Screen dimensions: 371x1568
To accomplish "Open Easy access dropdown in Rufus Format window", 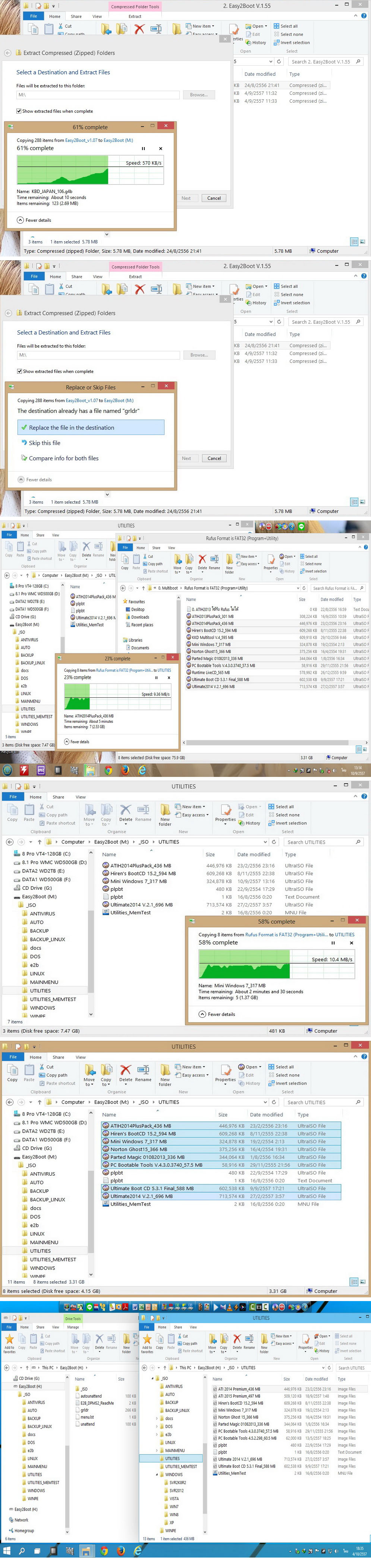I will coord(248,564).
